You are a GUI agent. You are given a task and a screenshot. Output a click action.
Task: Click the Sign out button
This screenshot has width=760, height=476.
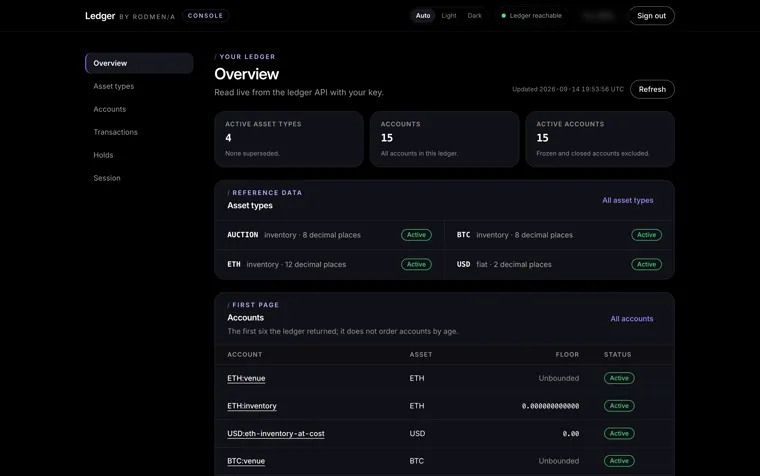pos(651,16)
